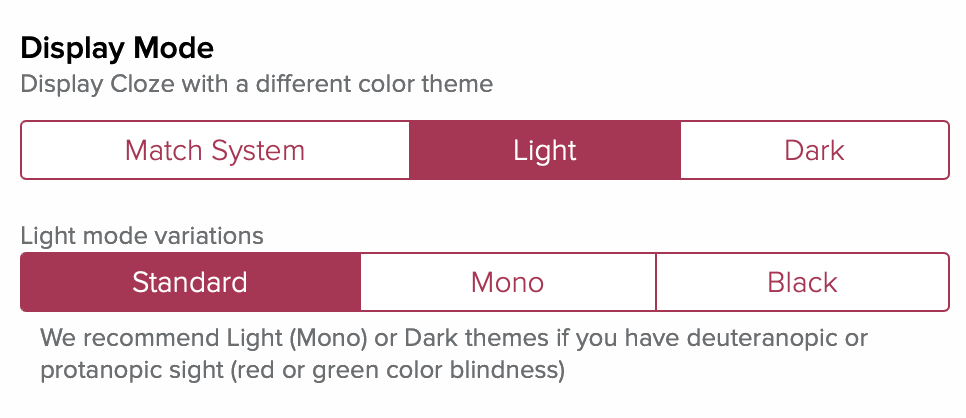Switch display mode to Light

[545, 150]
